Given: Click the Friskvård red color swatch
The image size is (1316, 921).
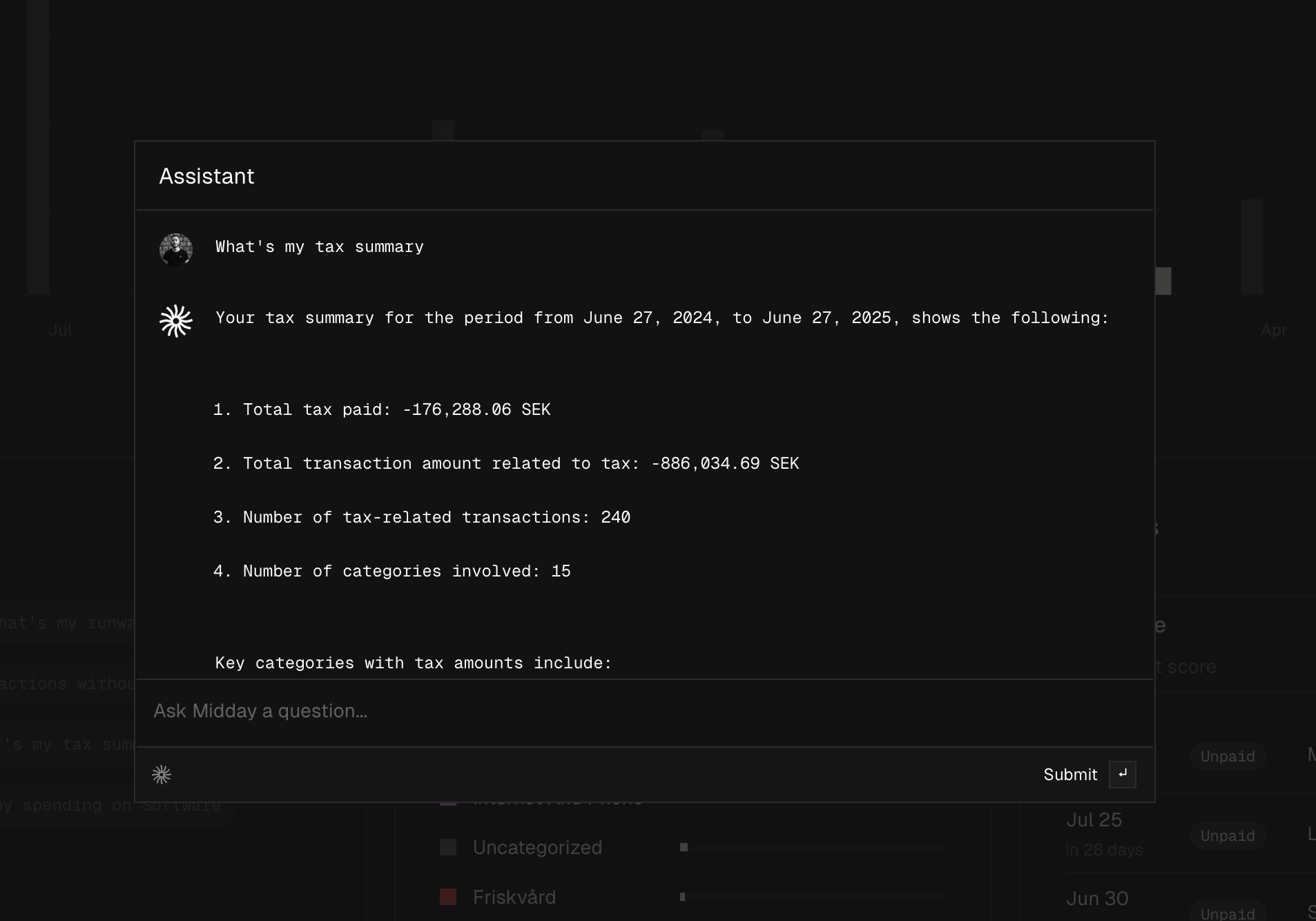Looking at the screenshot, I should (448, 897).
